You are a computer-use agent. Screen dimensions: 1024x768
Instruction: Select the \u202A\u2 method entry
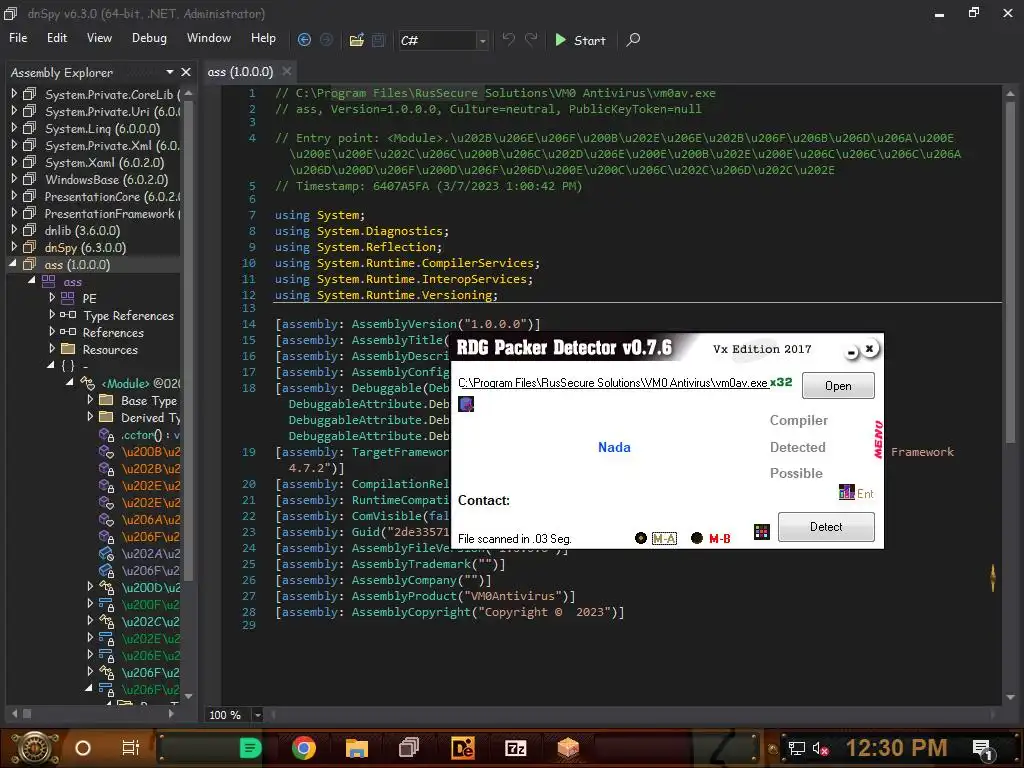pyautogui.click(x=151, y=553)
